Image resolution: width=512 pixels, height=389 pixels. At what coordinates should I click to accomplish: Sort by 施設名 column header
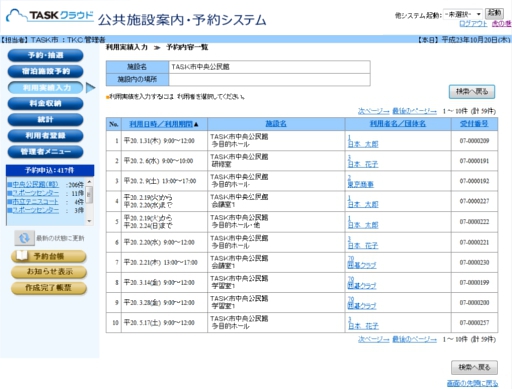coord(276,124)
